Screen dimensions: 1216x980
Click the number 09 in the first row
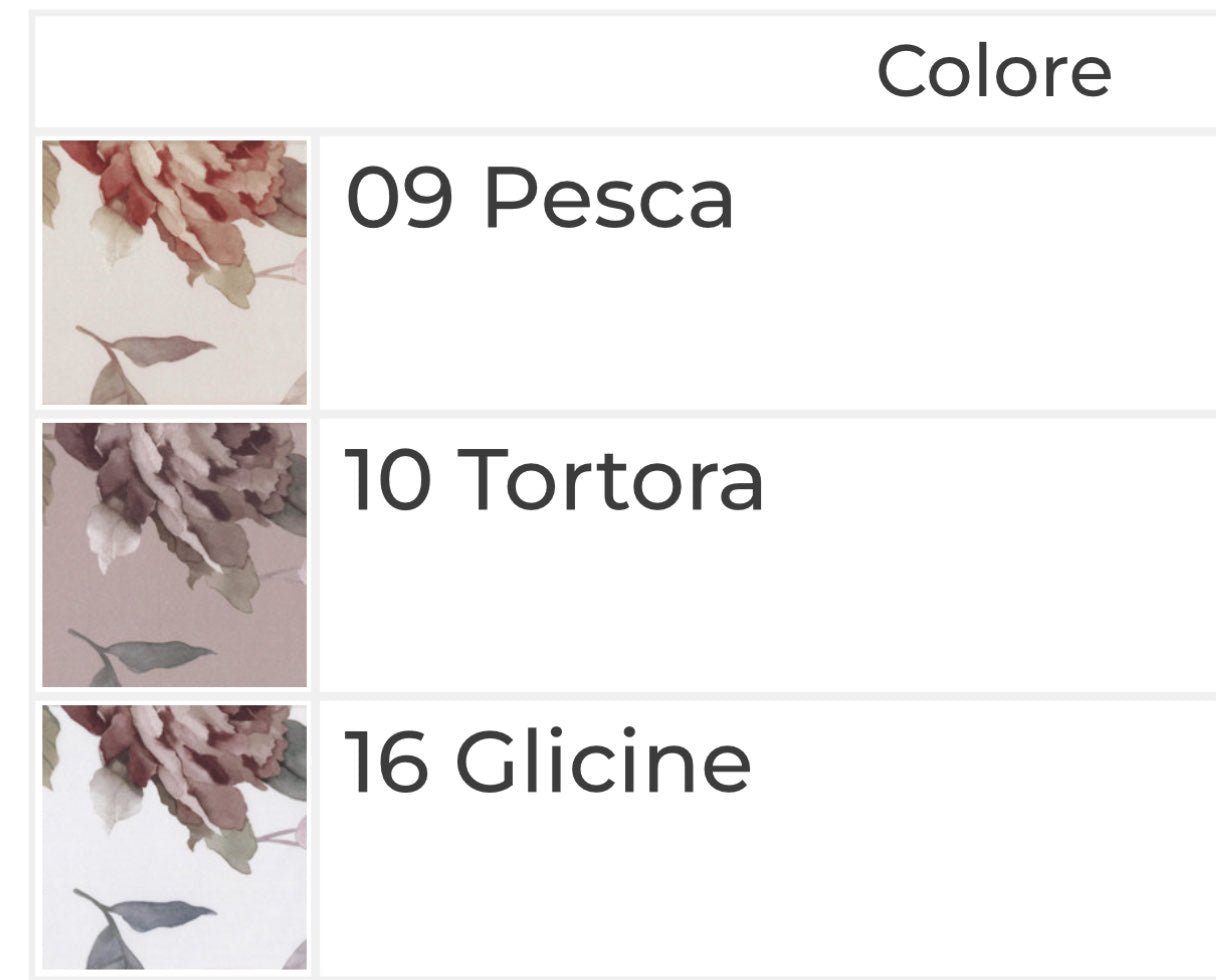tap(400, 198)
